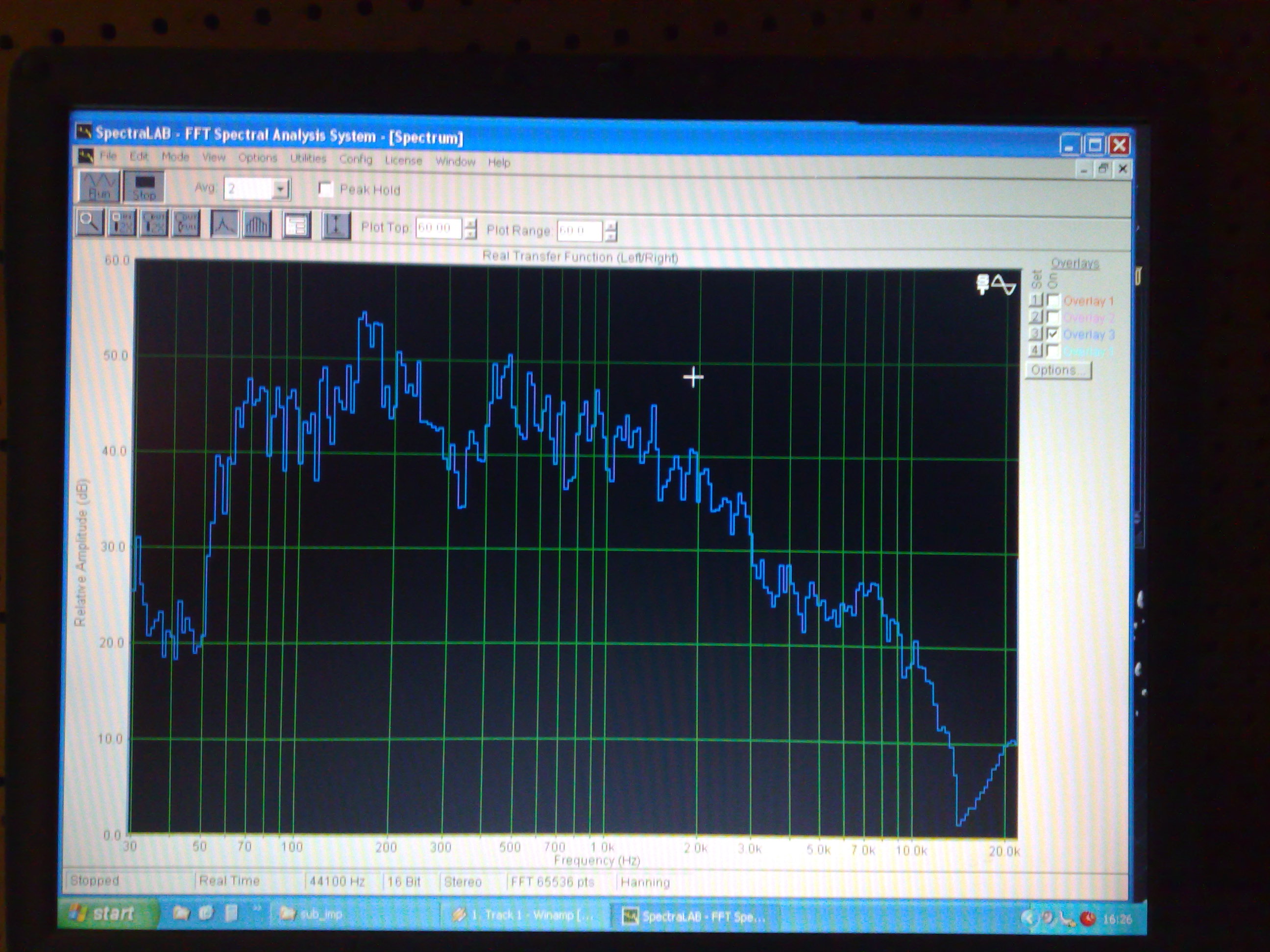Uncheck the Overlay 3 checkbox

1053,334
